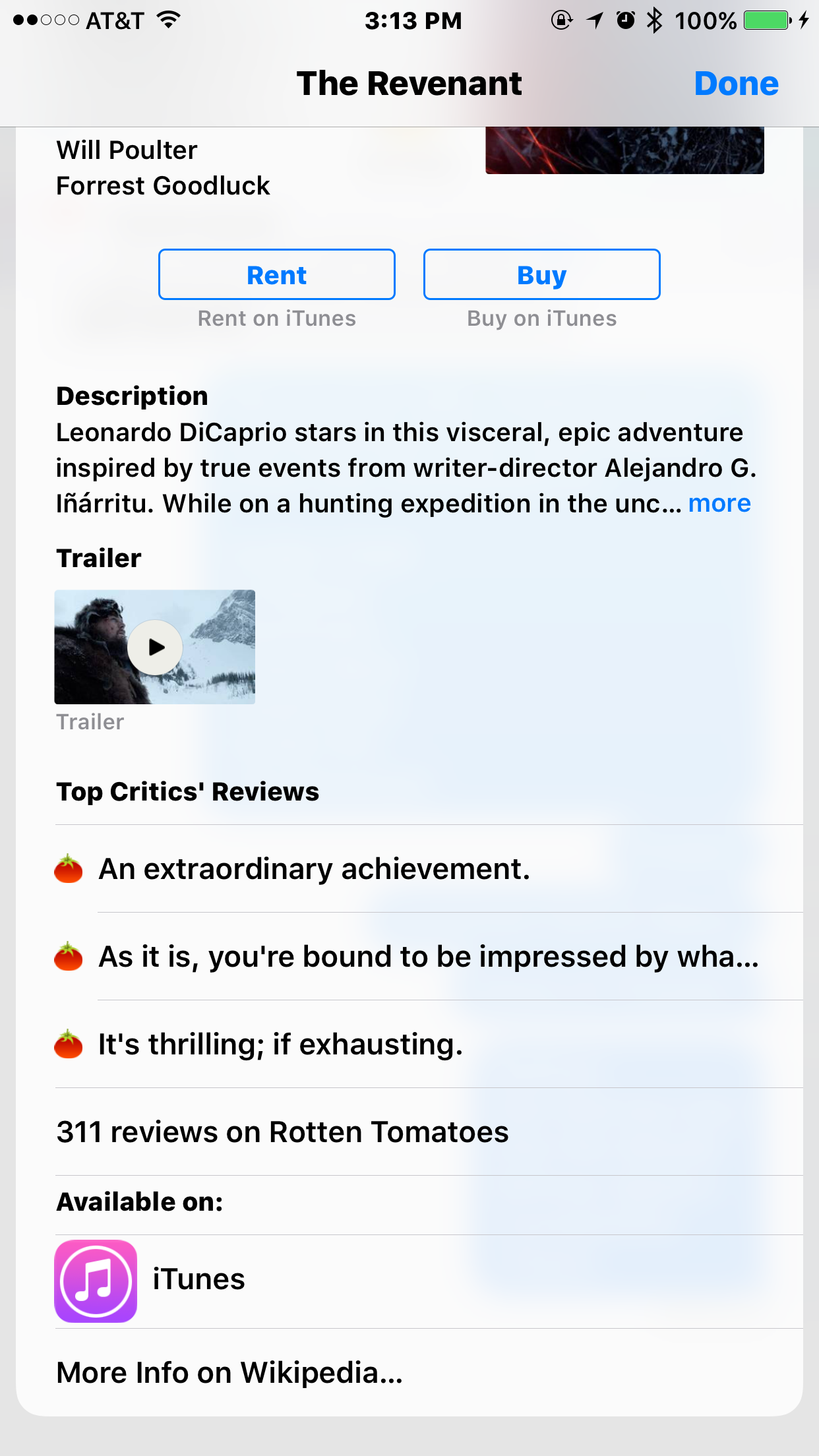Open the 'An extraordinary achievement' review
819x1456 pixels.
point(429,868)
